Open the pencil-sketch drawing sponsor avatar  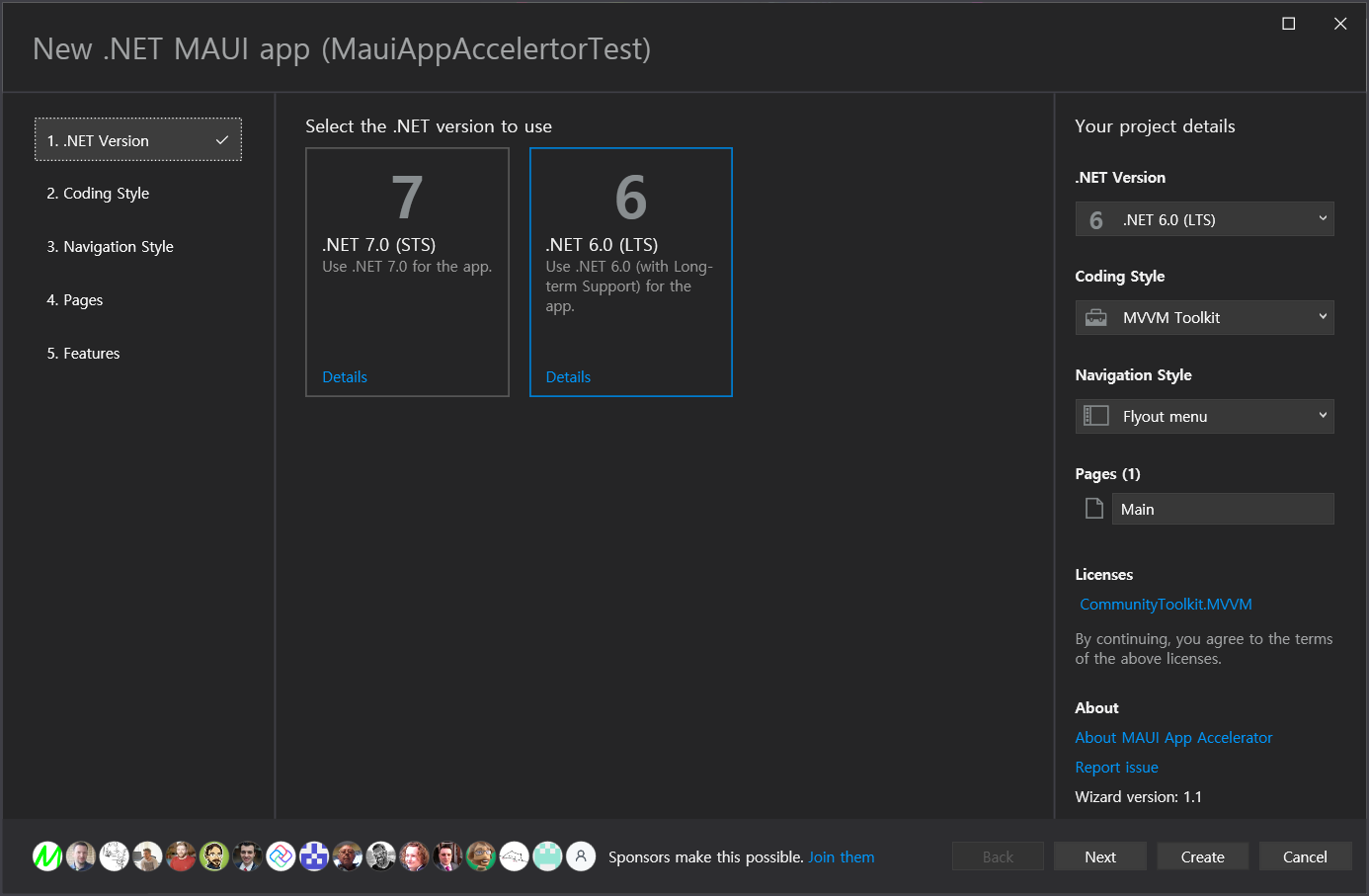[x=115, y=856]
